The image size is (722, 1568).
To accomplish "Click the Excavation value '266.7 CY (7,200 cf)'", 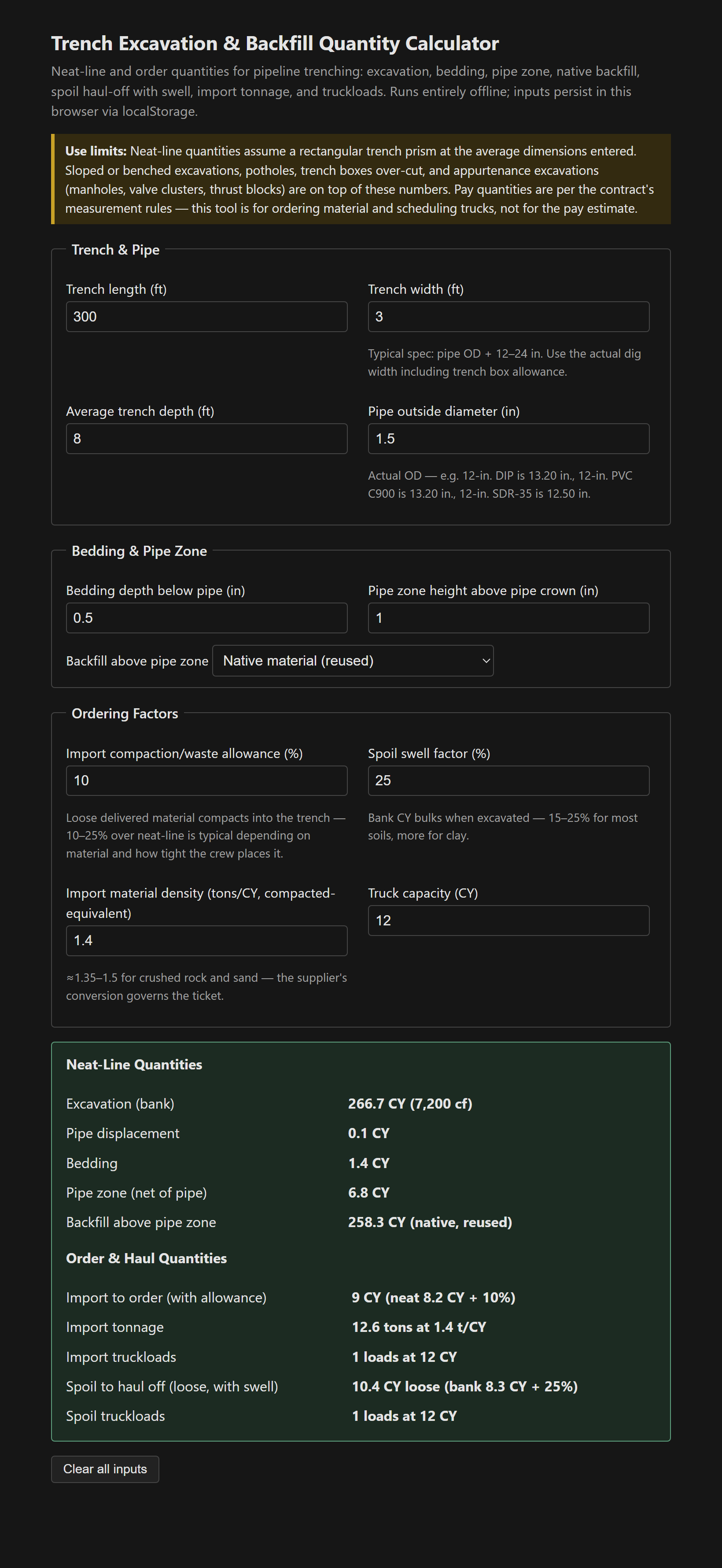I will [410, 1104].
